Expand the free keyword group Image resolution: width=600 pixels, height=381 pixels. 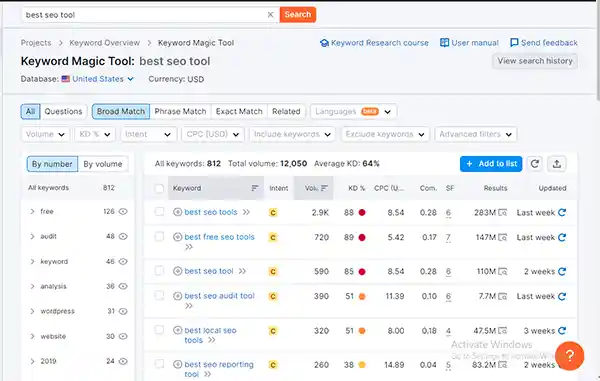pos(33,211)
